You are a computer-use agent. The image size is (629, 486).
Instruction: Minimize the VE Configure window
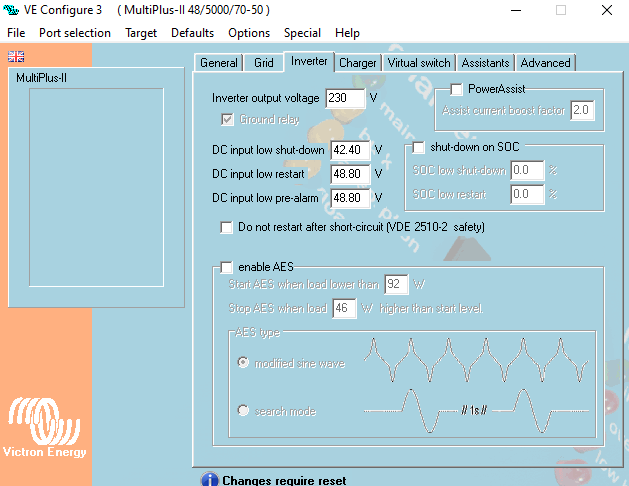click(516, 10)
